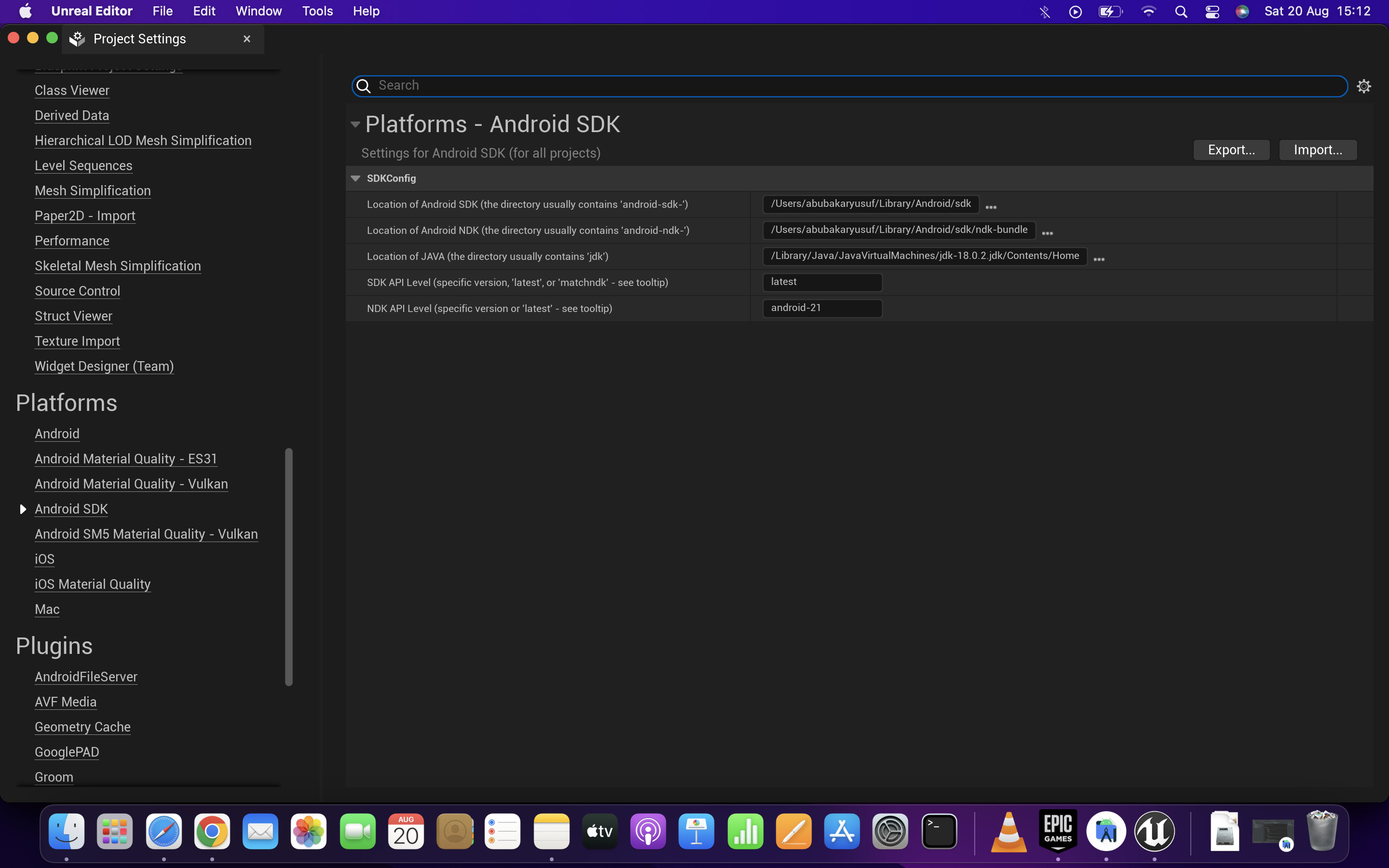The height and width of the screenshot is (868, 1389).
Task: Open Finder from the dock
Action: 67,831
